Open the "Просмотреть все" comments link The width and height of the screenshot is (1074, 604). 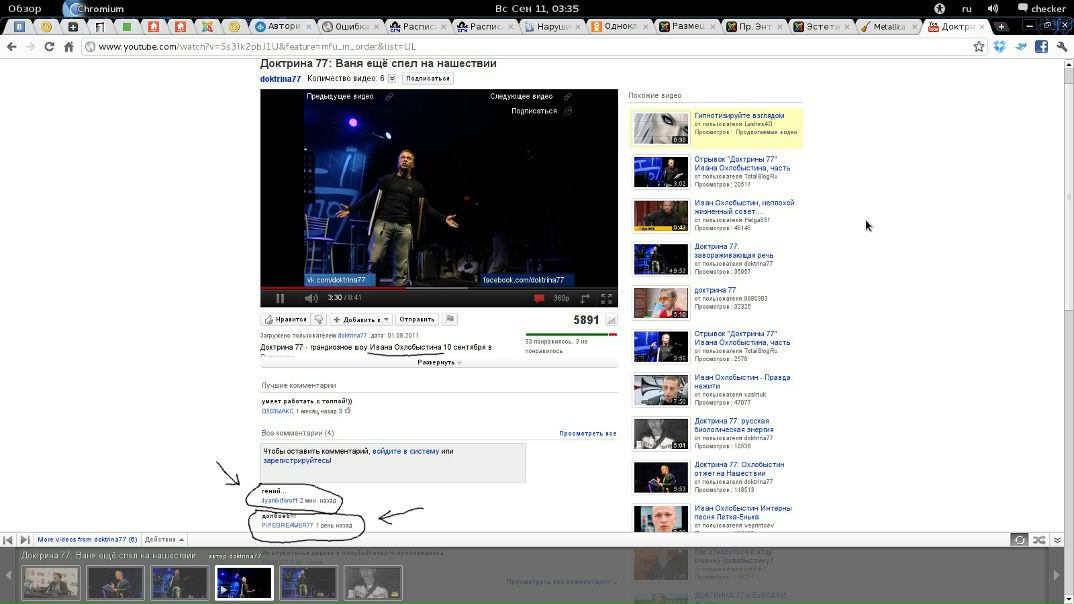(x=587, y=434)
